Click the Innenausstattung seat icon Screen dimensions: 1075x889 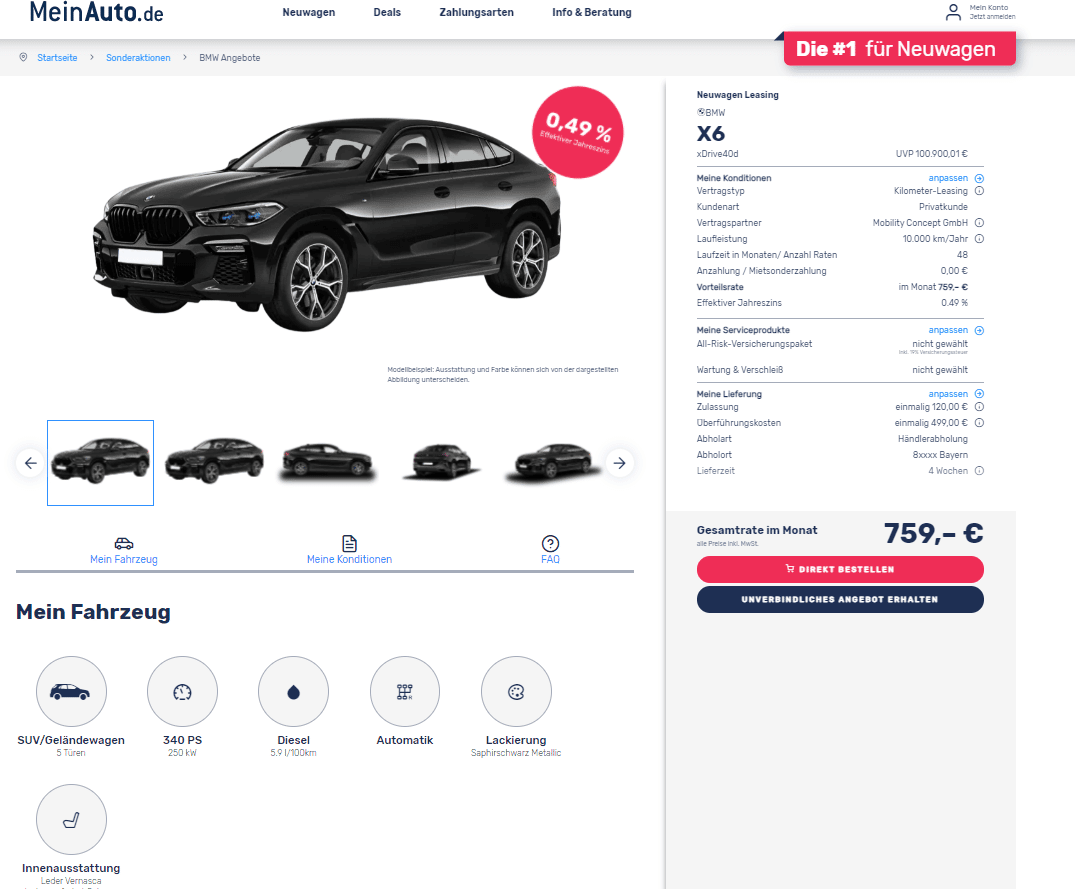tap(71, 820)
